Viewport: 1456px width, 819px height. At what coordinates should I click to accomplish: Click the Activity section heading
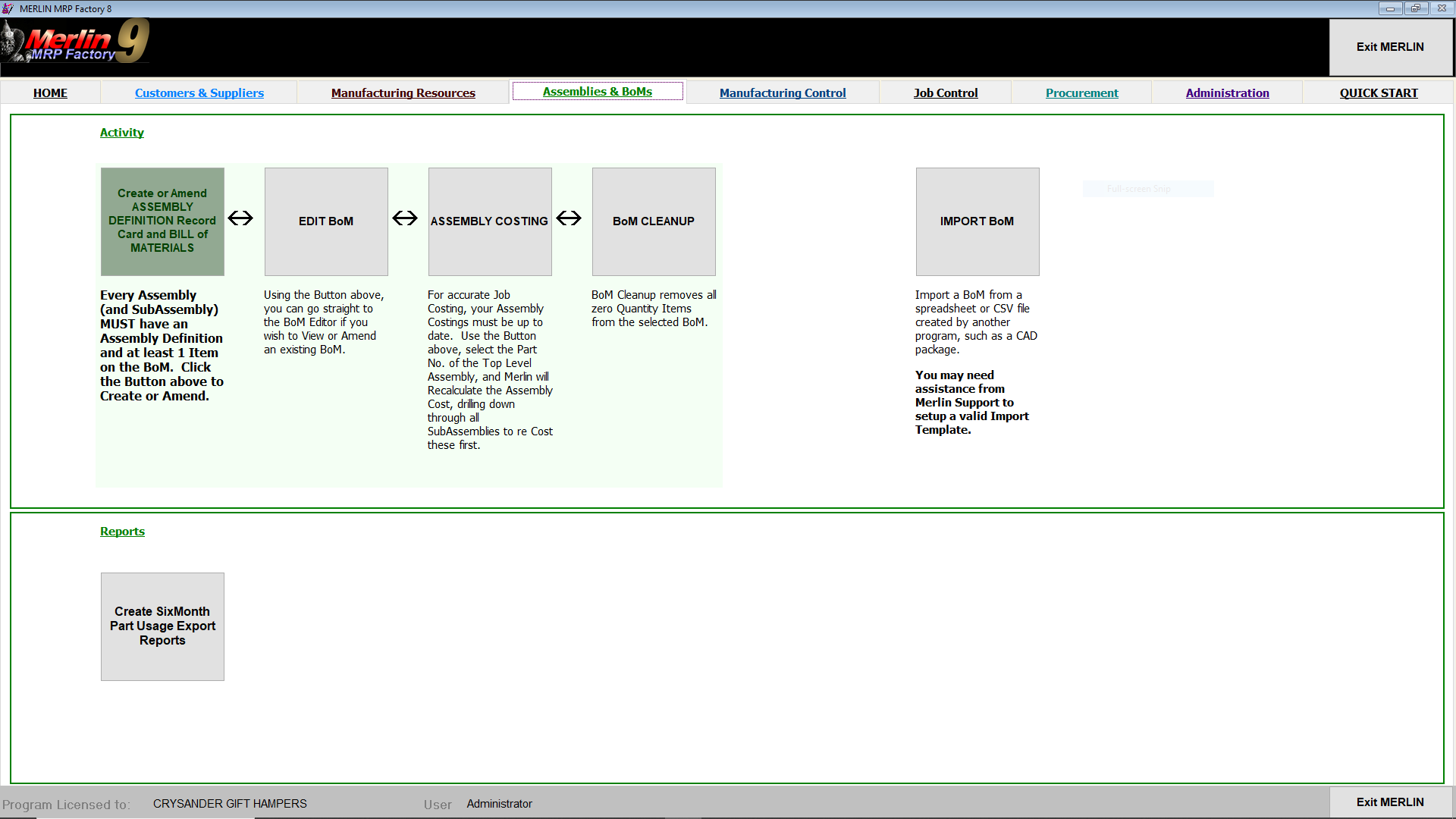[121, 132]
